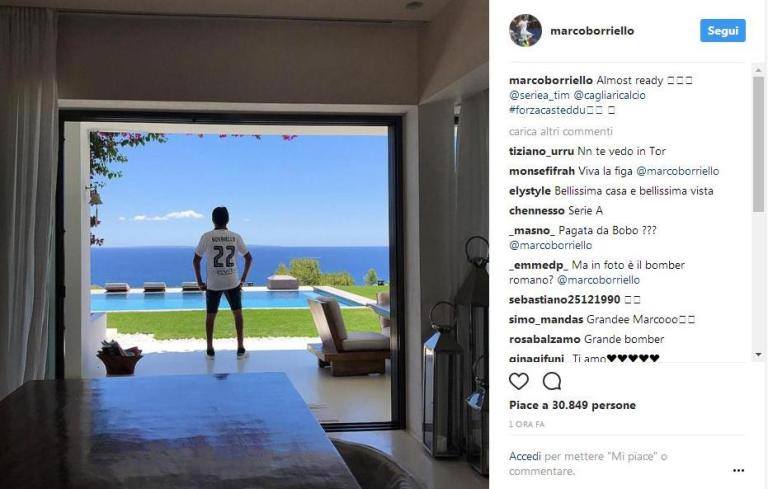Click the Accedi login link
This screenshot has width=768, height=489.
[x=525, y=456]
